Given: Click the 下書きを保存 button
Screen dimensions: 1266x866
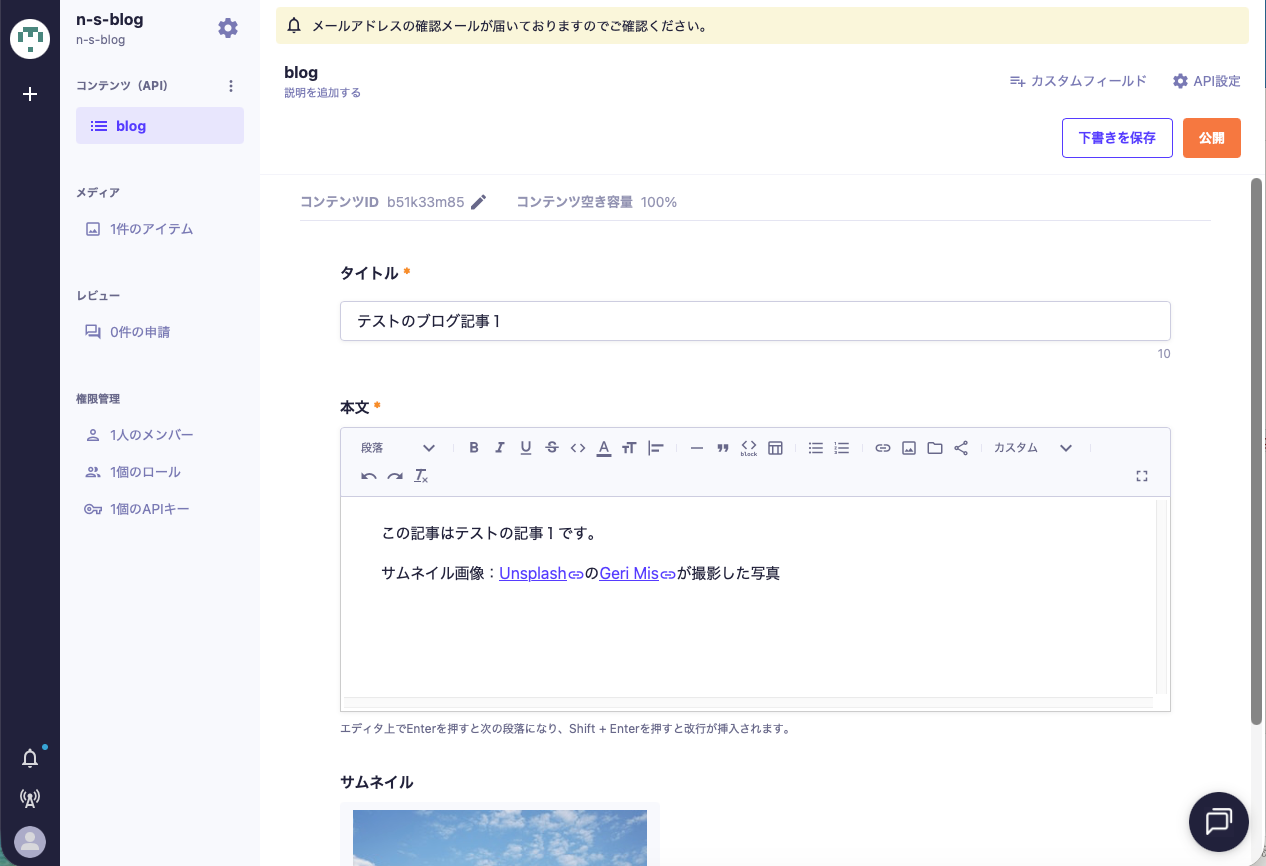Looking at the screenshot, I should (1117, 138).
